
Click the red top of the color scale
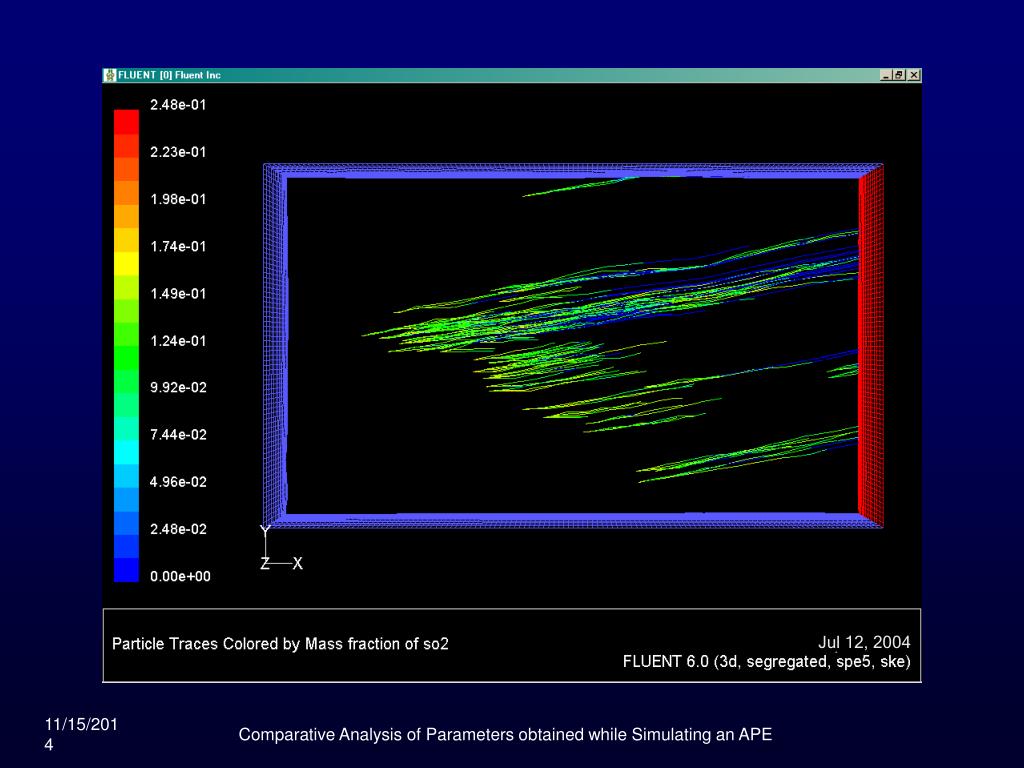[127, 121]
